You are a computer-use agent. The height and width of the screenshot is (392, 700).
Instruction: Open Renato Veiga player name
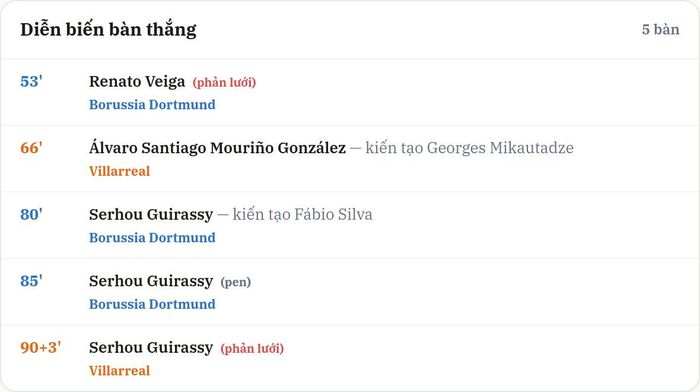[x=137, y=82]
